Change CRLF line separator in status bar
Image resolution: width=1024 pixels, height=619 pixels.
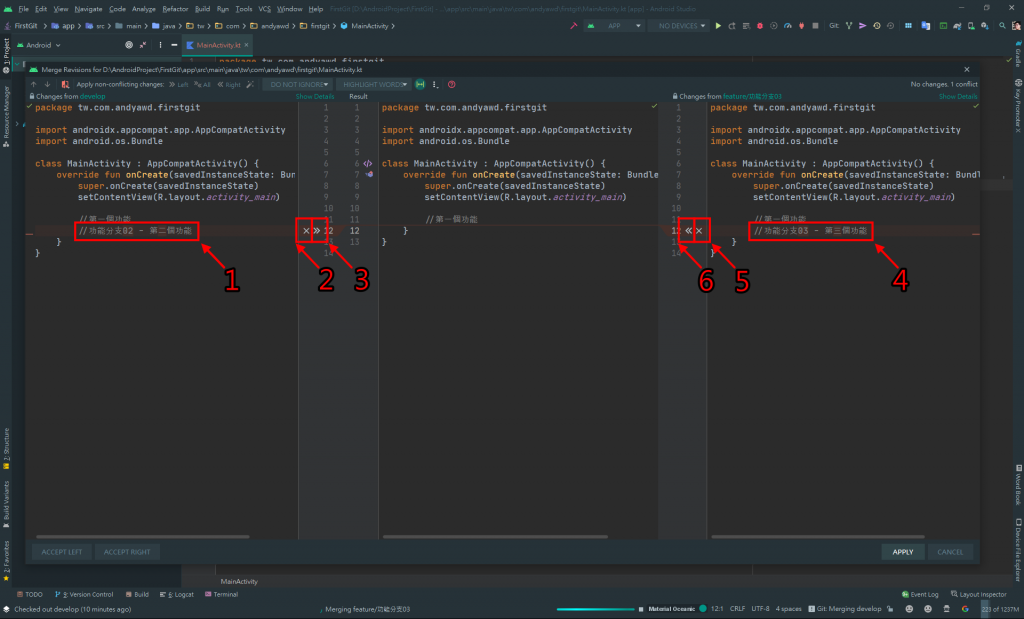point(737,609)
